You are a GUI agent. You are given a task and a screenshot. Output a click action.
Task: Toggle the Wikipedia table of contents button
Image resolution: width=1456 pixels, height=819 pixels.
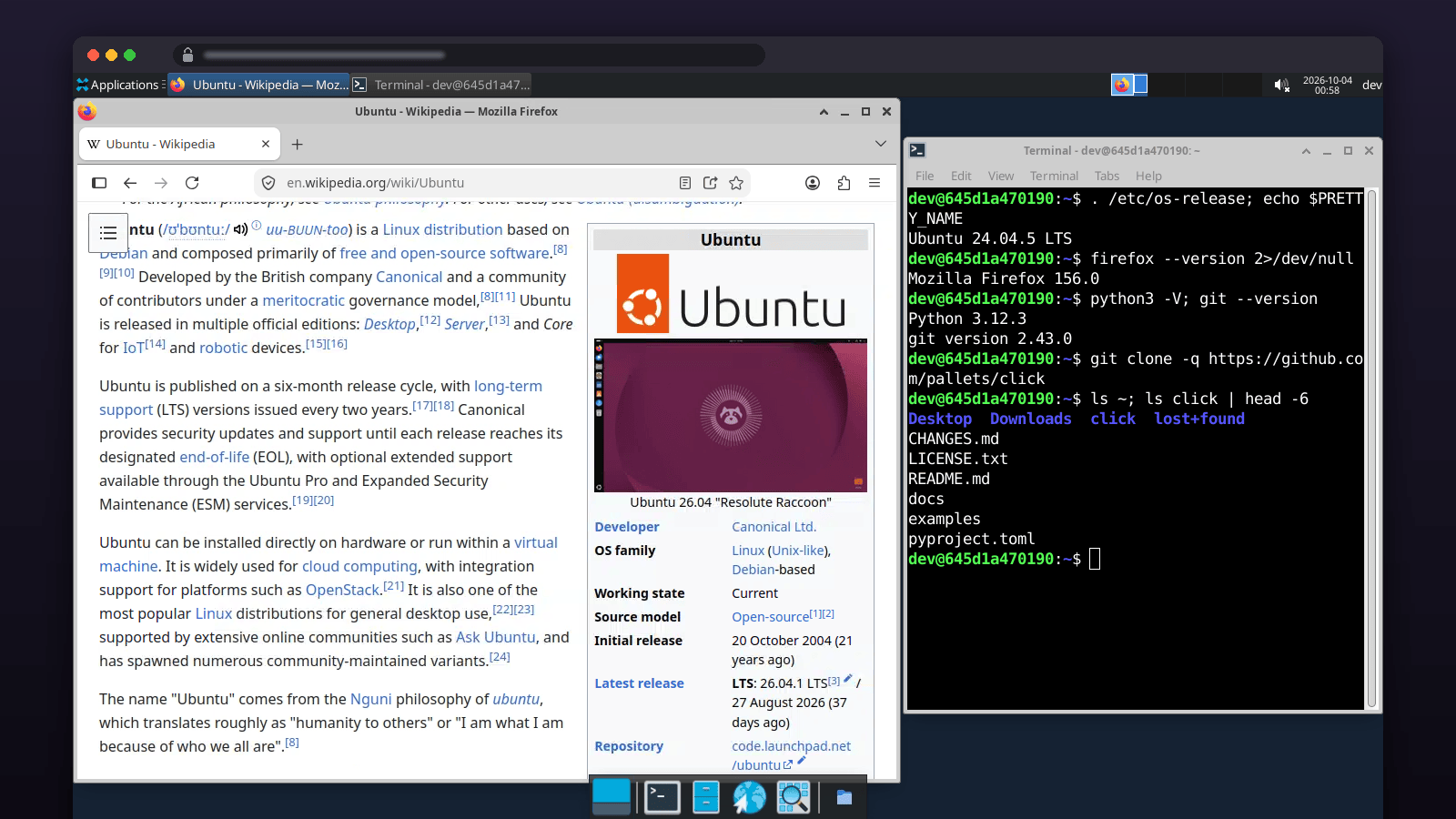coord(108,233)
